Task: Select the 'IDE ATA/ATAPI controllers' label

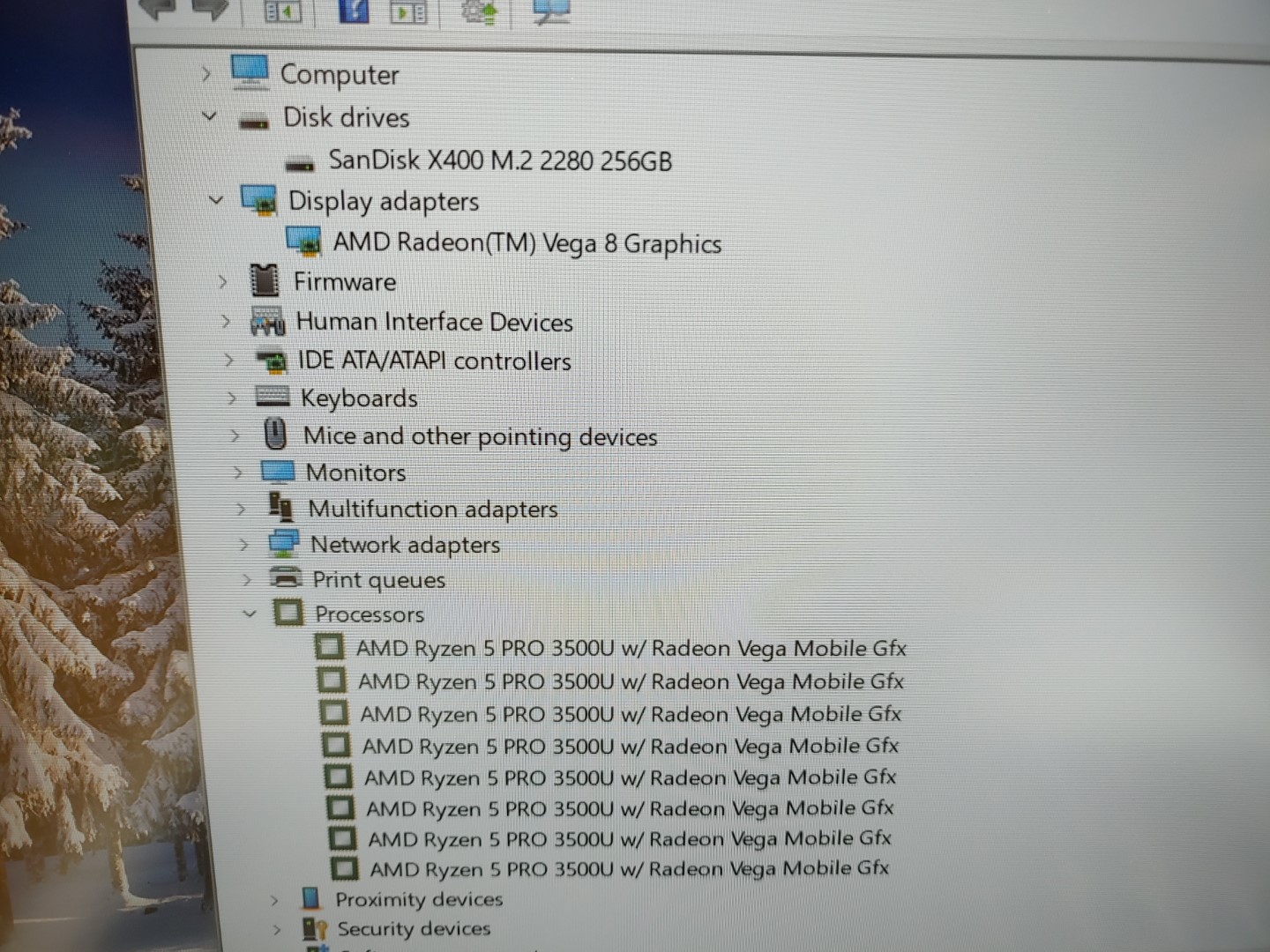Action: [434, 361]
